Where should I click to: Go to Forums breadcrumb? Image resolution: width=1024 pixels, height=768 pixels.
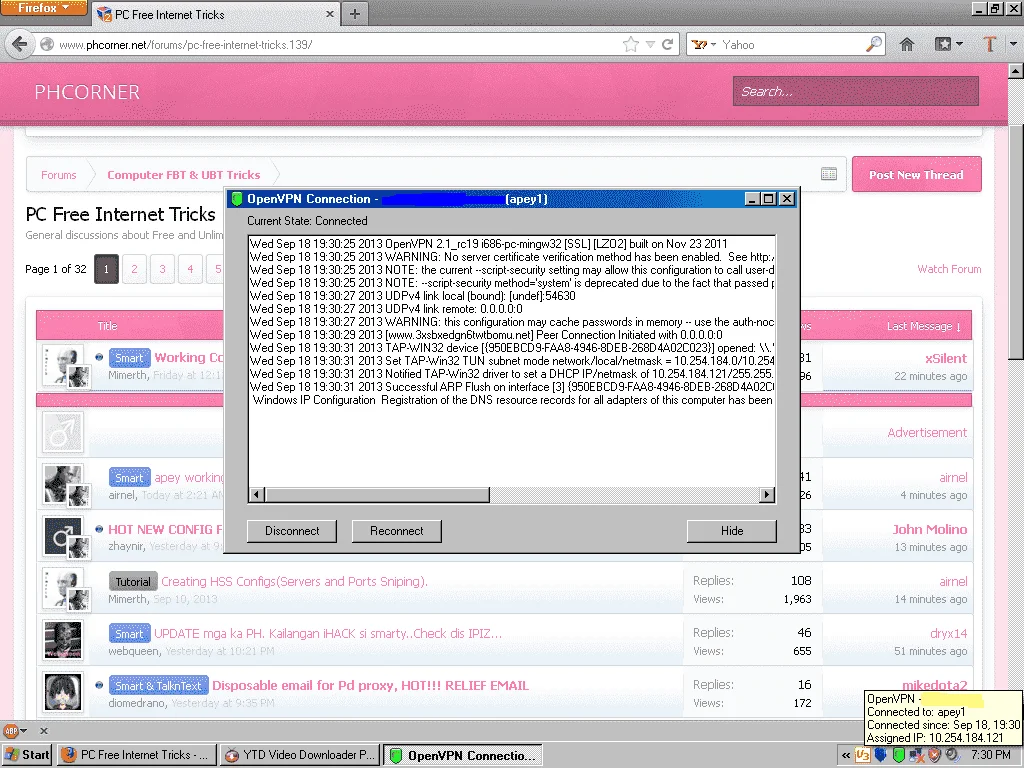pos(59,175)
